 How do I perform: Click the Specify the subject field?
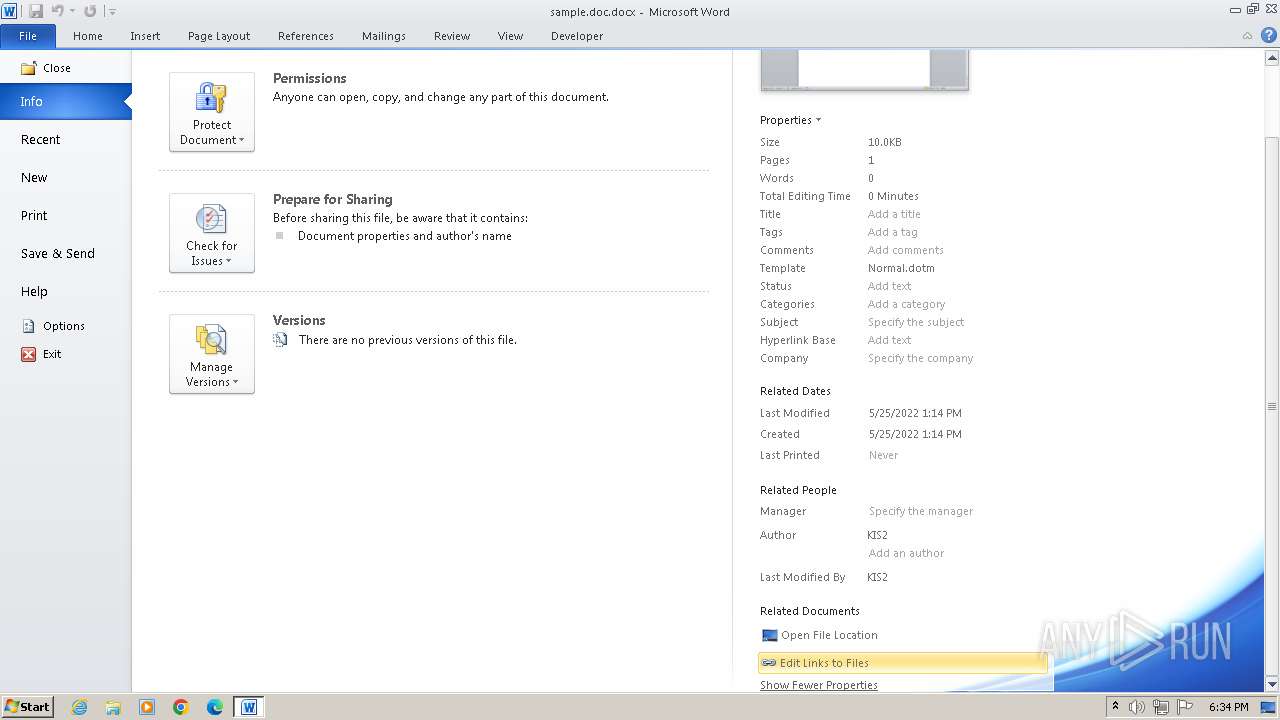(x=916, y=322)
